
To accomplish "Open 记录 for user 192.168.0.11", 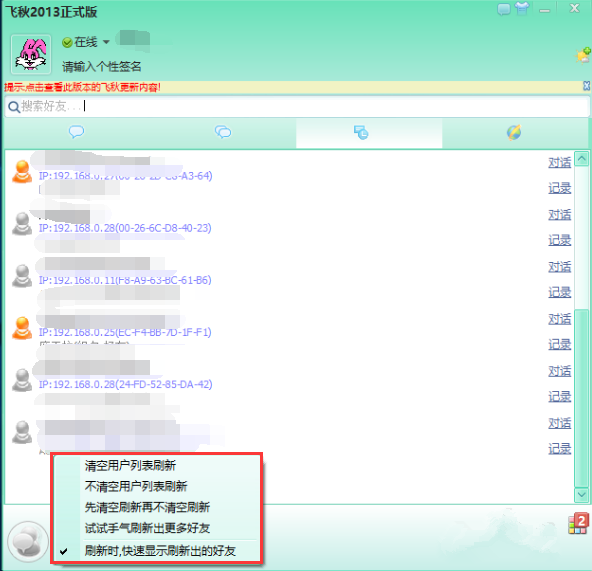I will (x=560, y=292).
